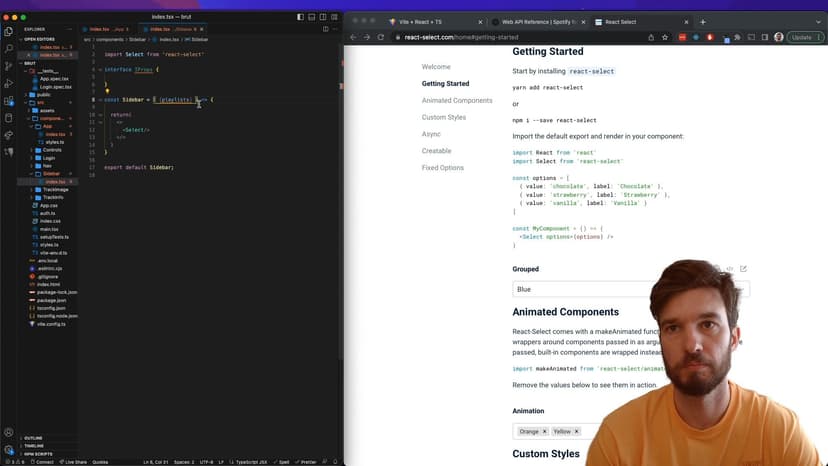Expand the OUTLINE section
Screen dimensions: 828x466
33,438
